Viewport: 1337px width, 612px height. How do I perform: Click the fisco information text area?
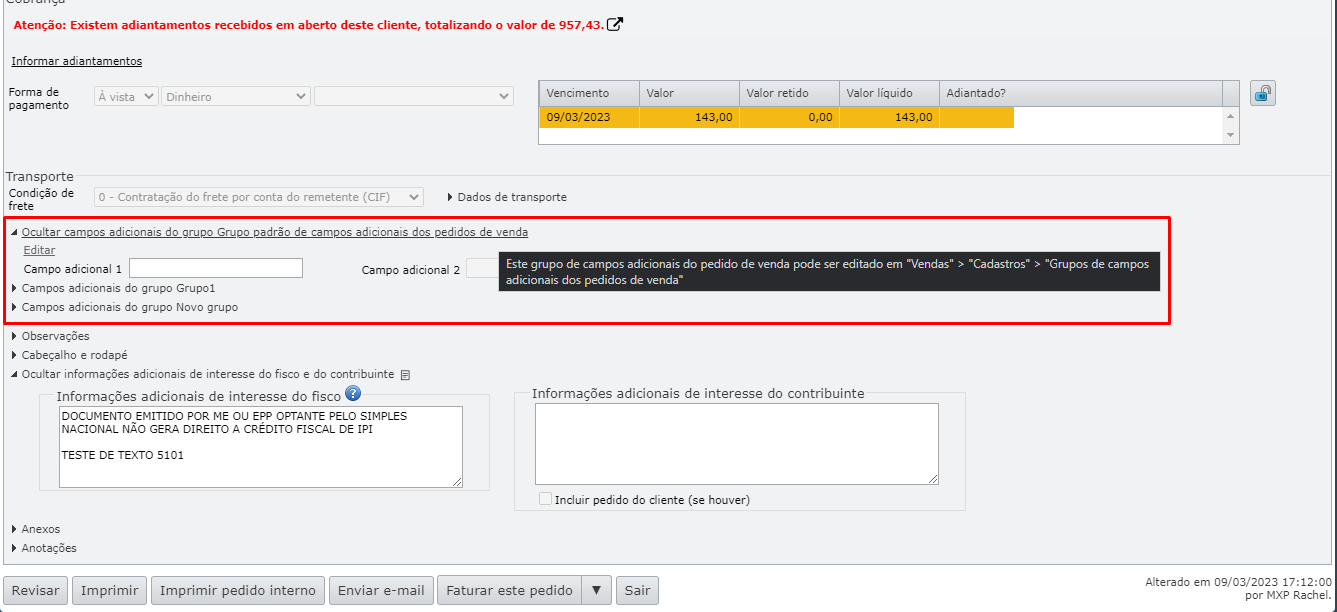click(261, 446)
